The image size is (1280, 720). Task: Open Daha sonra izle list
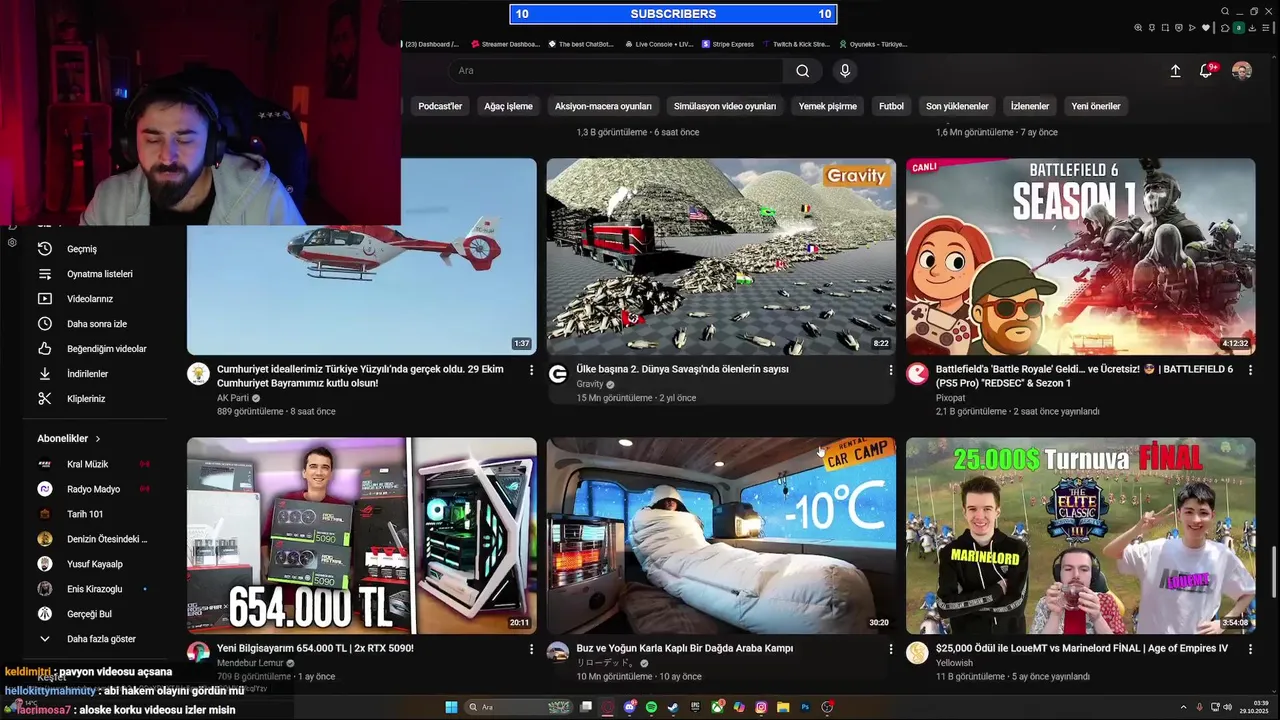pos(96,324)
